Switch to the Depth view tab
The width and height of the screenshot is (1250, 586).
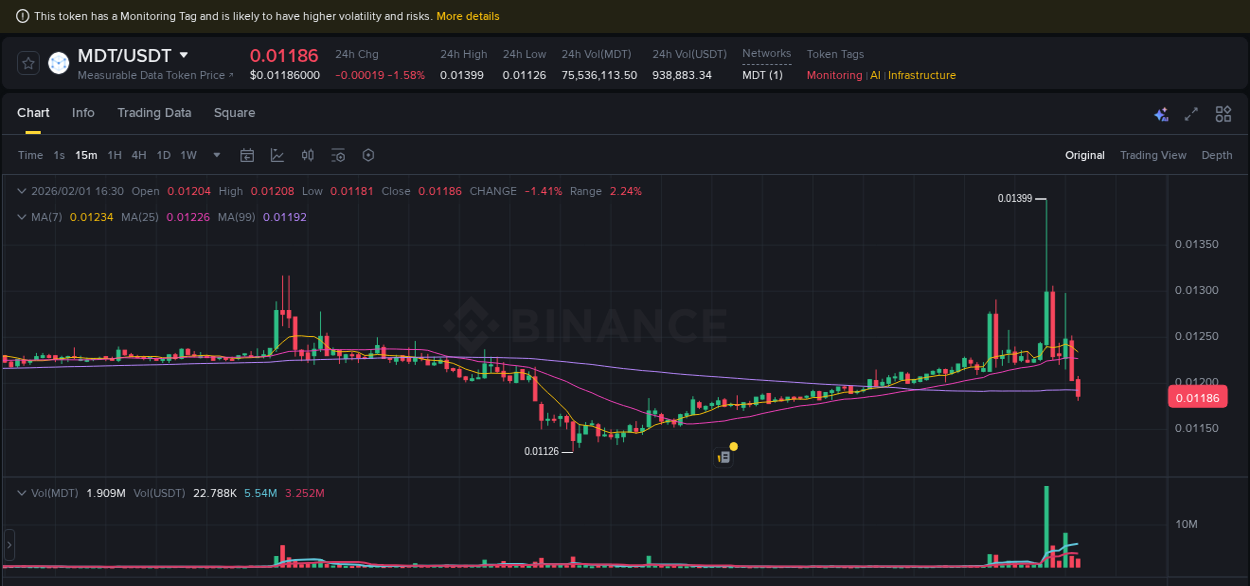click(x=1217, y=155)
